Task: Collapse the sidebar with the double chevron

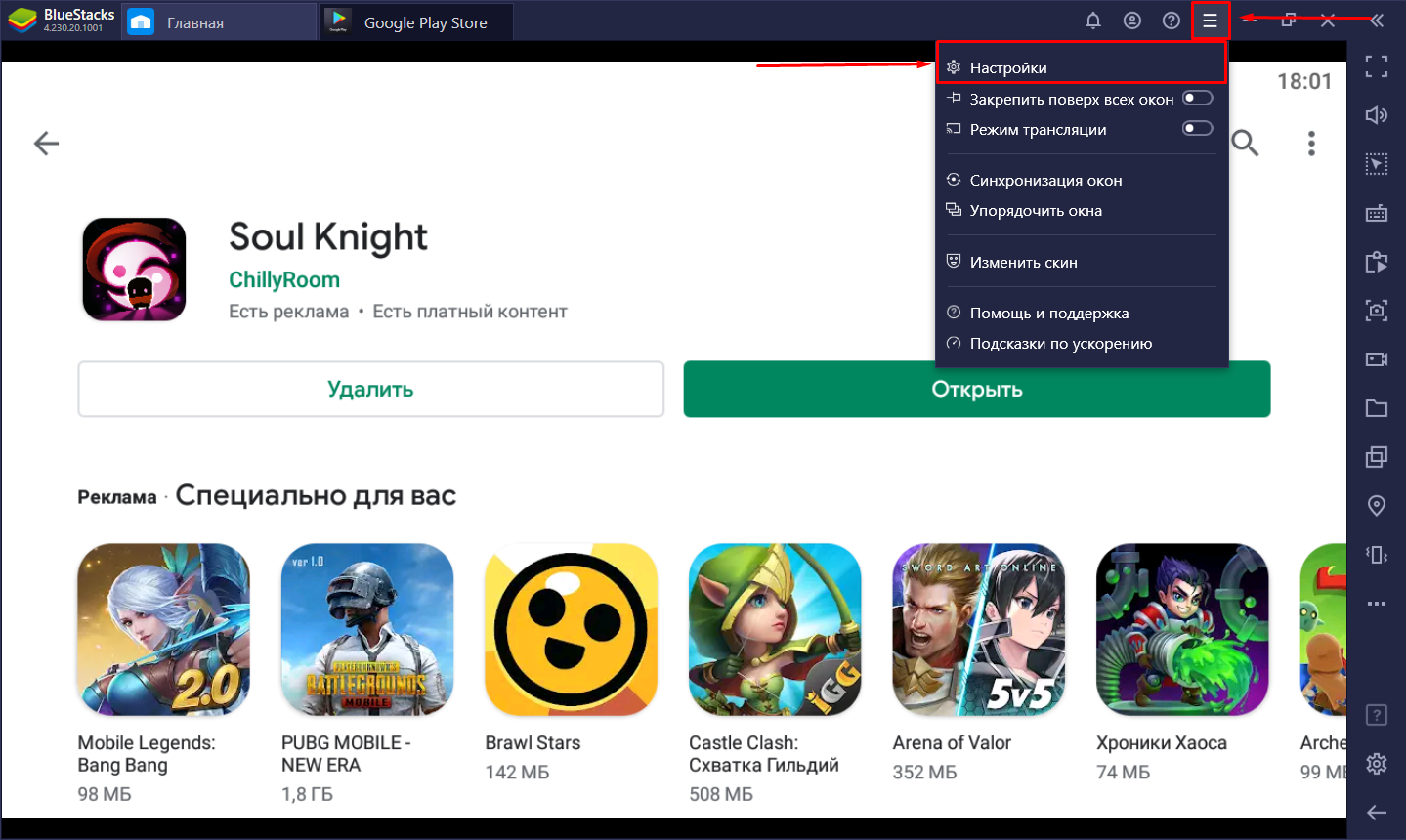Action: pyautogui.click(x=1377, y=21)
